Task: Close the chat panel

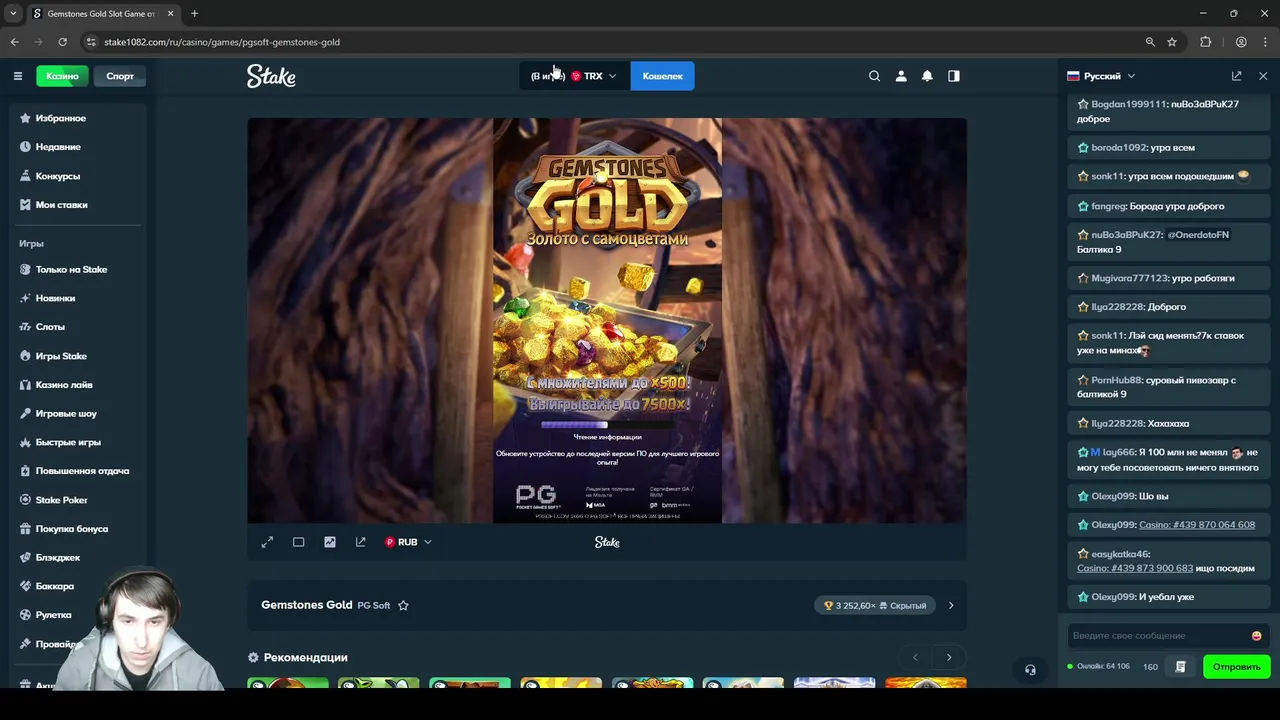Action: pyautogui.click(x=1263, y=76)
